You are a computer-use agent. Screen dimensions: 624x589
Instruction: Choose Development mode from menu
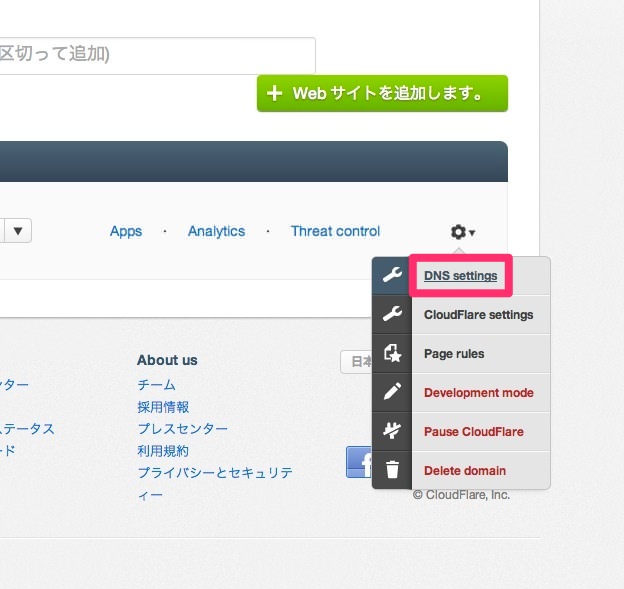point(479,393)
